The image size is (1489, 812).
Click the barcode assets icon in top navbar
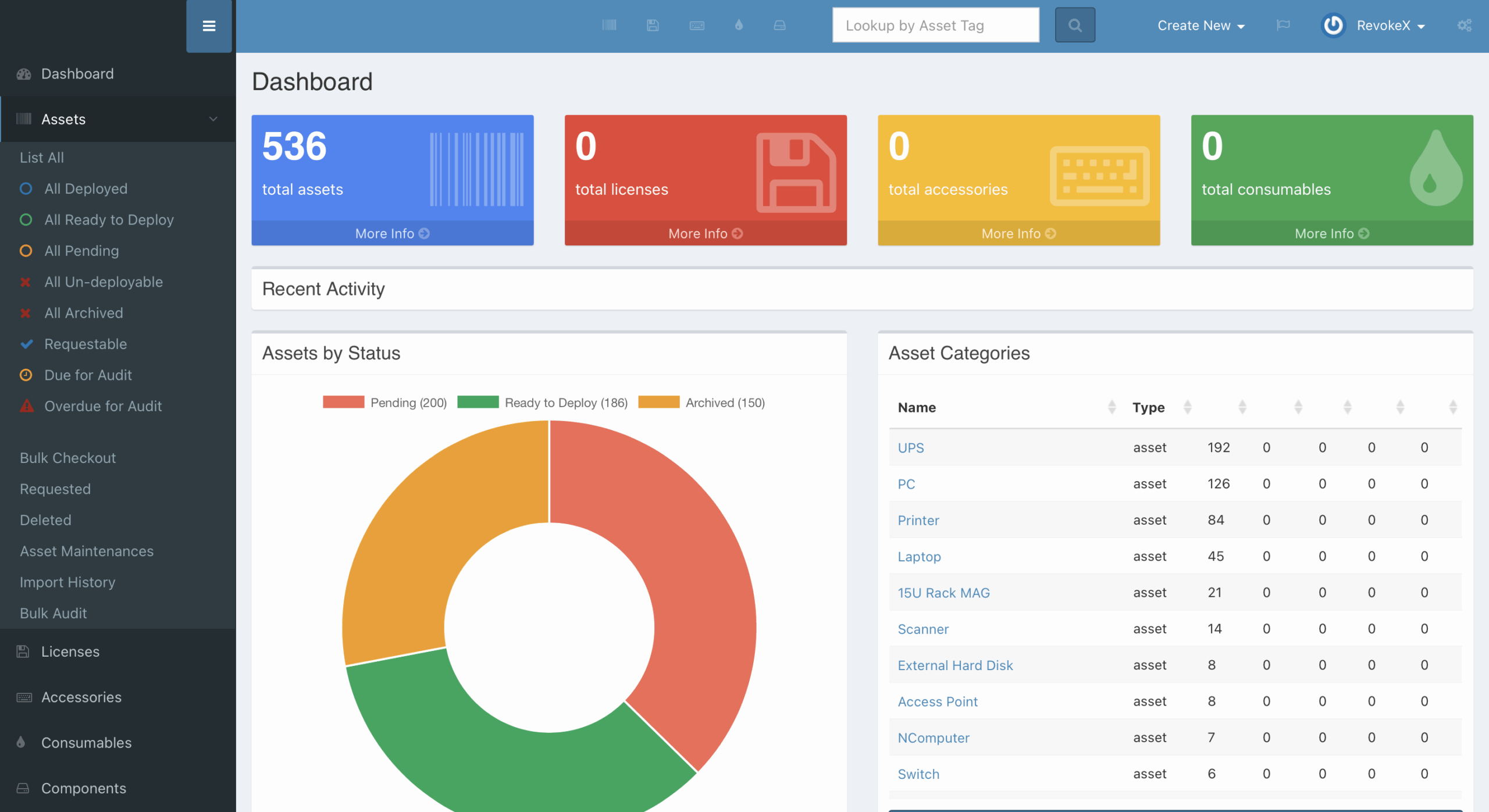609,25
